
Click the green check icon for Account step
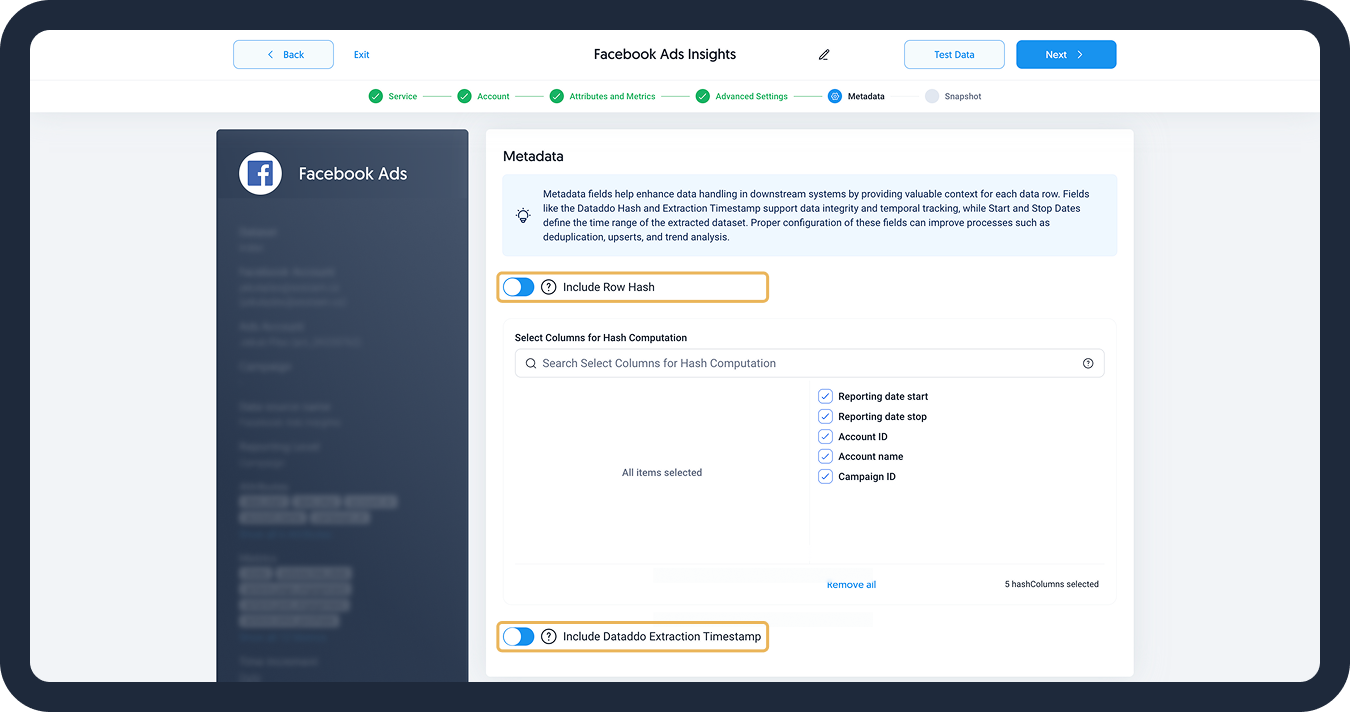click(464, 96)
